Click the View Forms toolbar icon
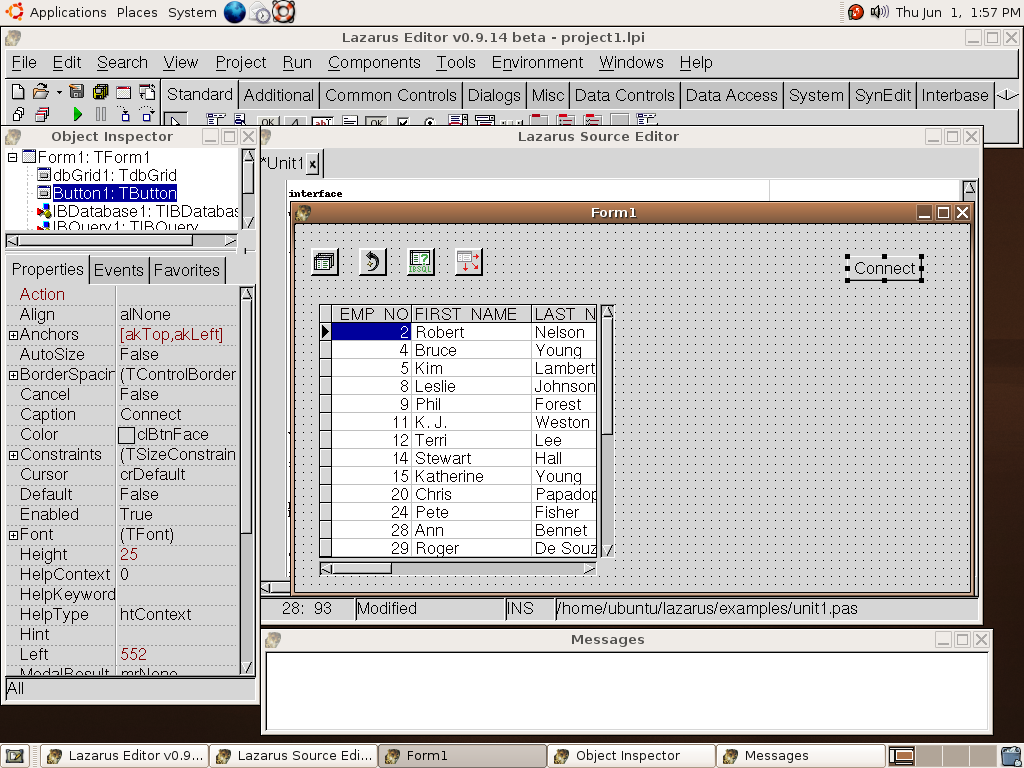1024x768 pixels. pos(42,115)
